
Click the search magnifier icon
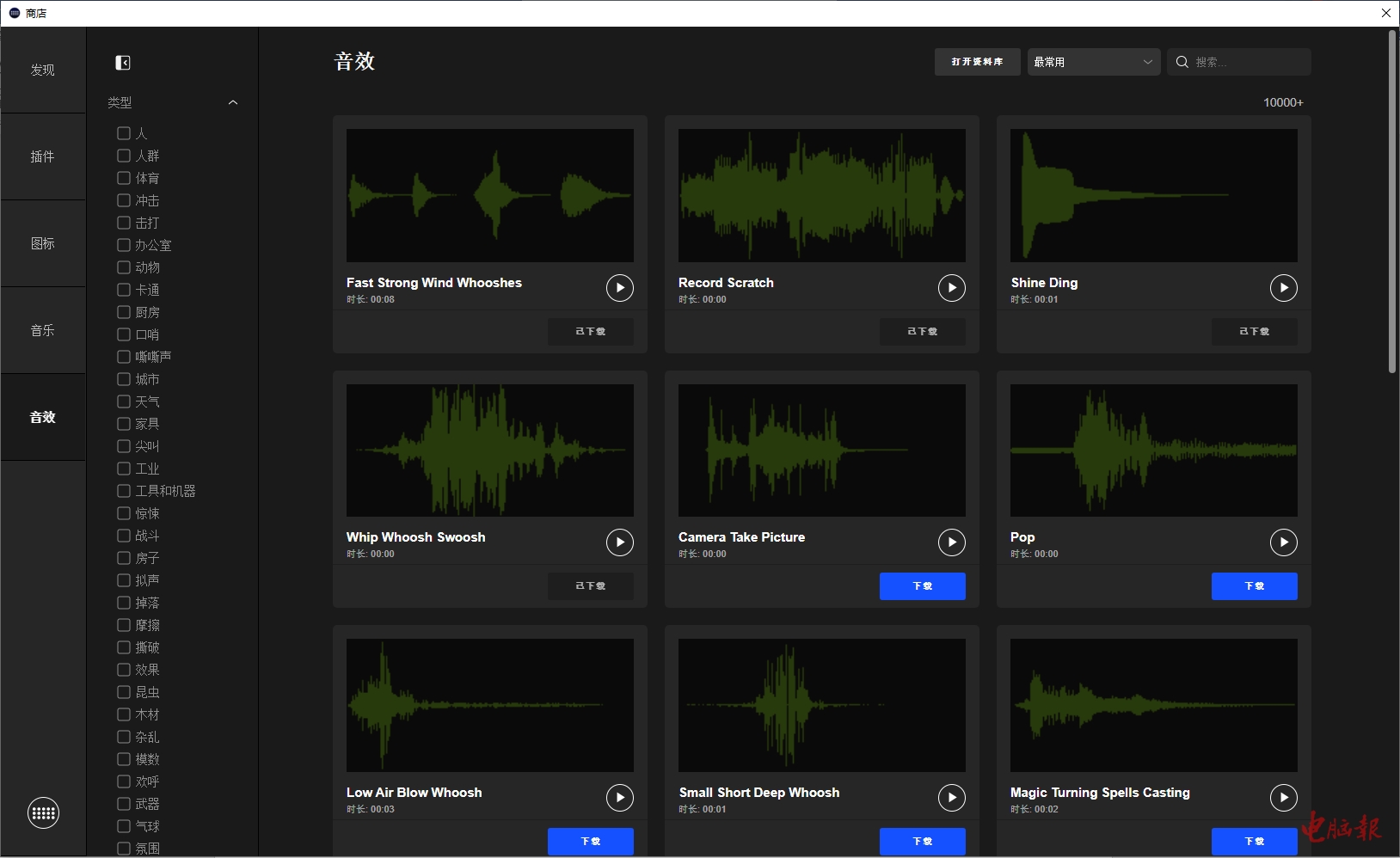click(1182, 62)
